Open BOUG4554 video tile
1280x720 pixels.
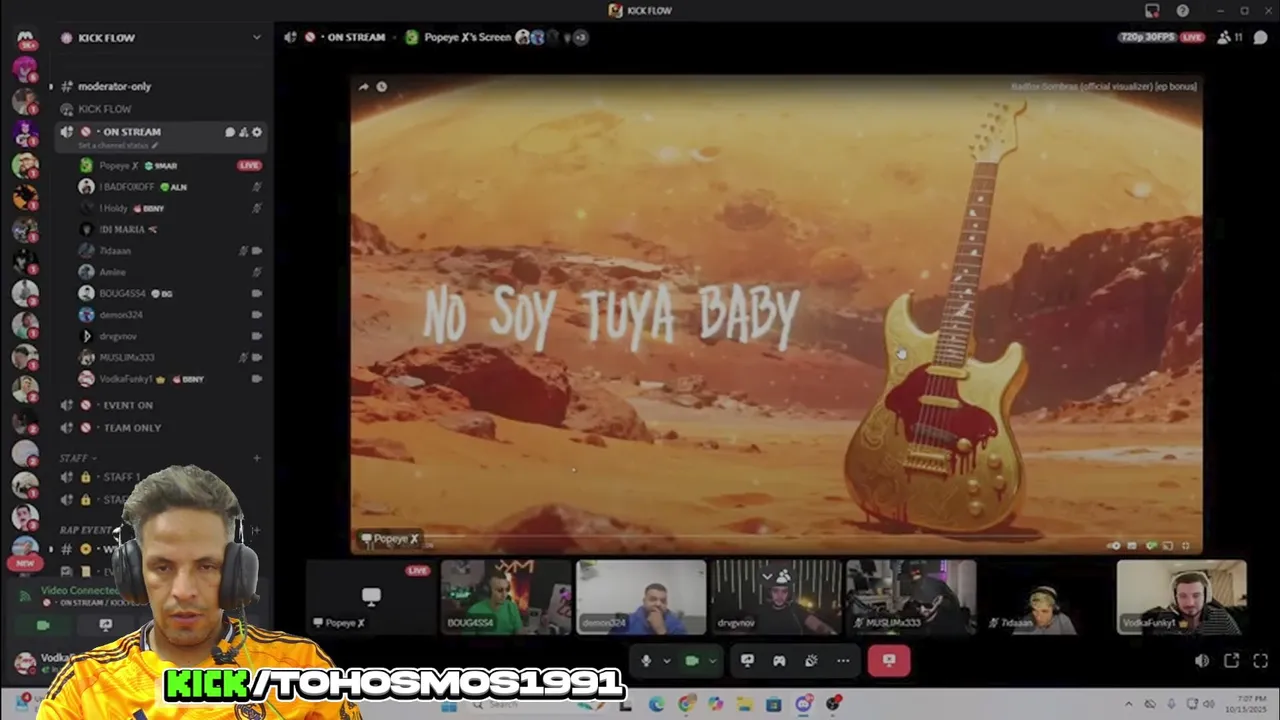(x=505, y=597)
